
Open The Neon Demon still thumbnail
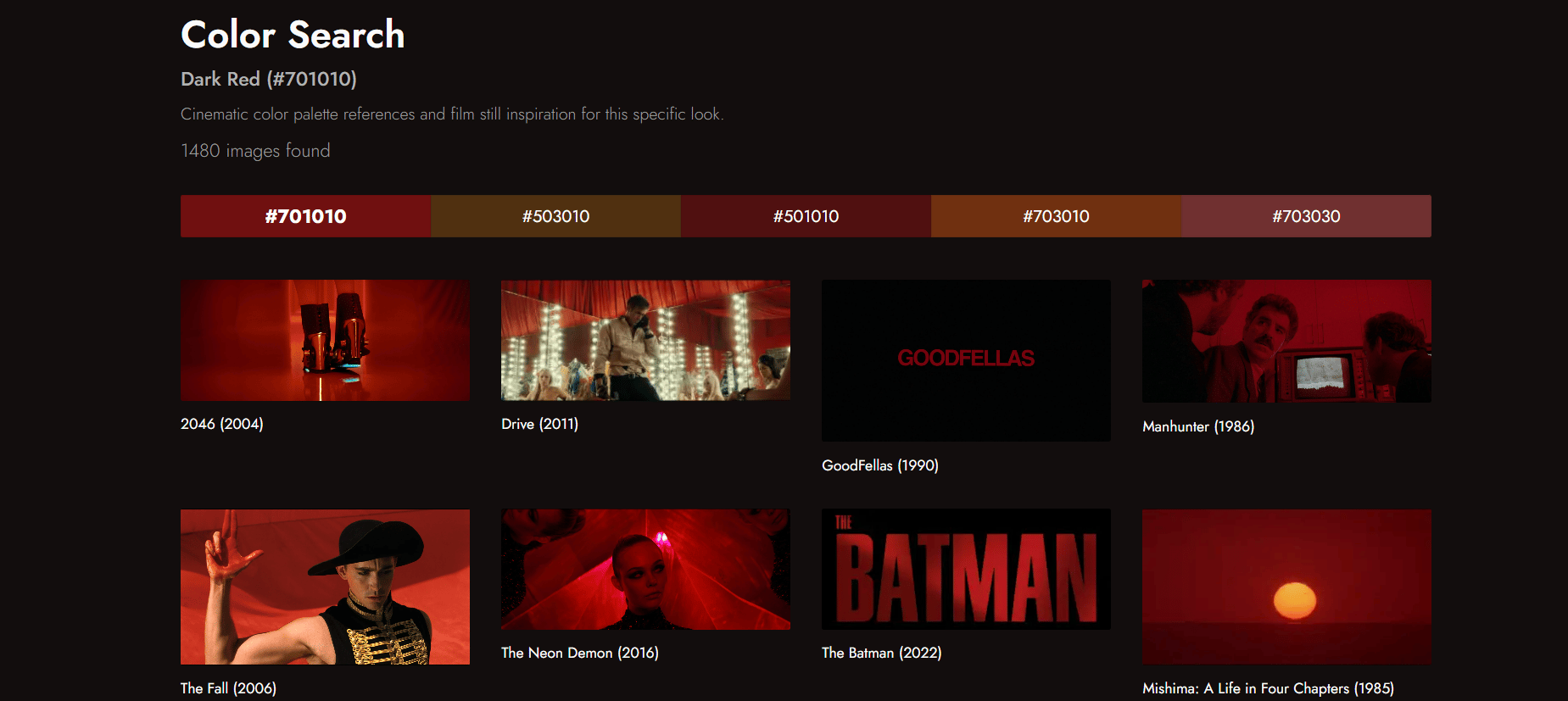pyautogui.click(x=645, y=569)
